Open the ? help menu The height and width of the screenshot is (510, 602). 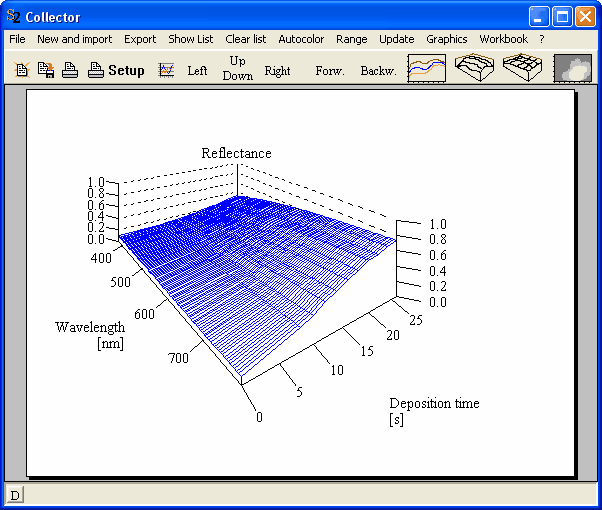pos(542,39)
